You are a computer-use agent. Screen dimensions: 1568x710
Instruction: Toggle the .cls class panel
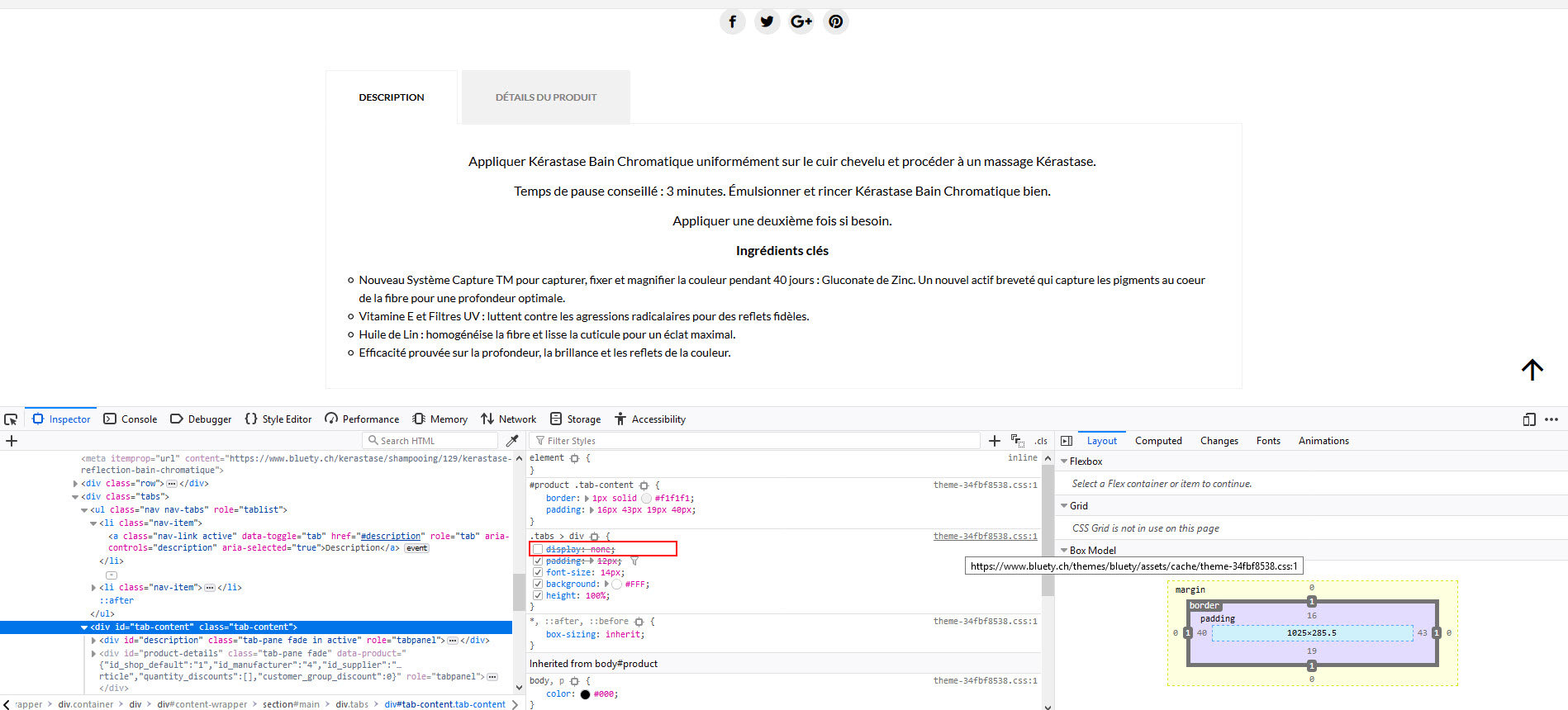[1041, 441]
